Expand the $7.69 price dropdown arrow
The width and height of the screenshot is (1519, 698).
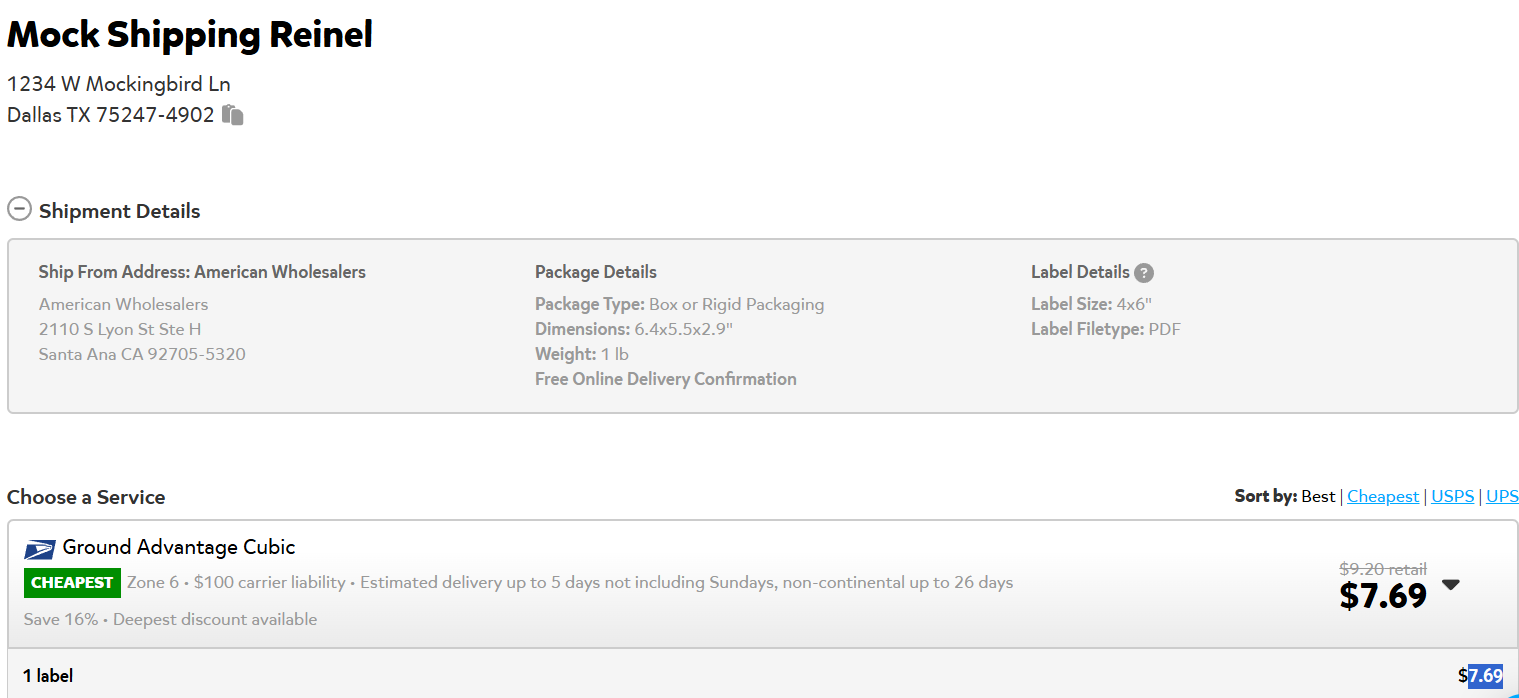1451,585
